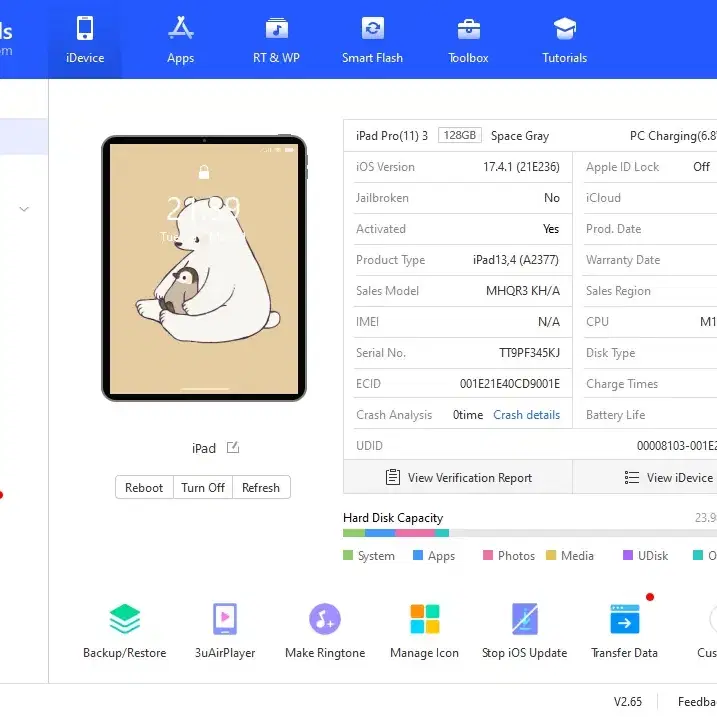Screen dimensions: 717x717
Task: Click the iPad lock screen preview
Action: click(x=204, y=268)
